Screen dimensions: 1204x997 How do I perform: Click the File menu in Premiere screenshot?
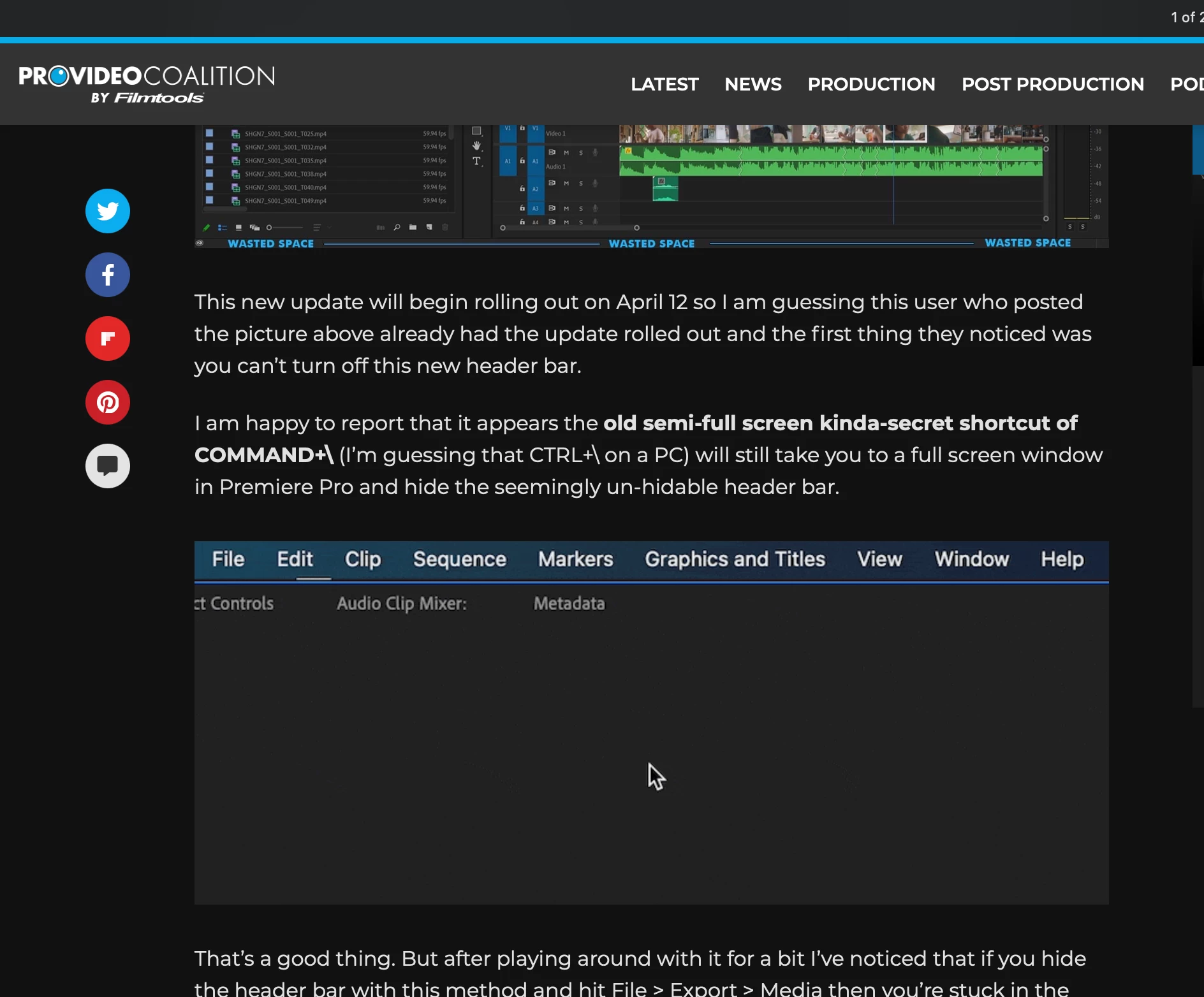point(228,559)
